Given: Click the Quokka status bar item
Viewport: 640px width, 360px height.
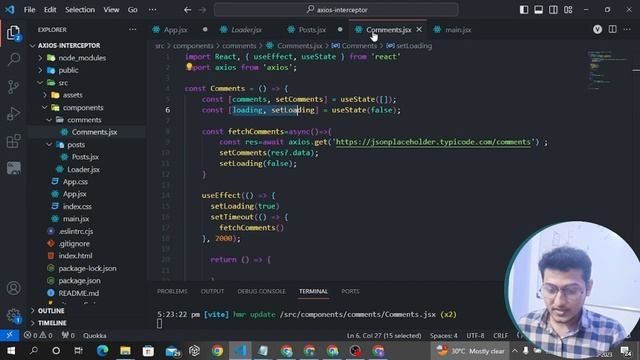Looking at the screenshot, I should [95, 336].
